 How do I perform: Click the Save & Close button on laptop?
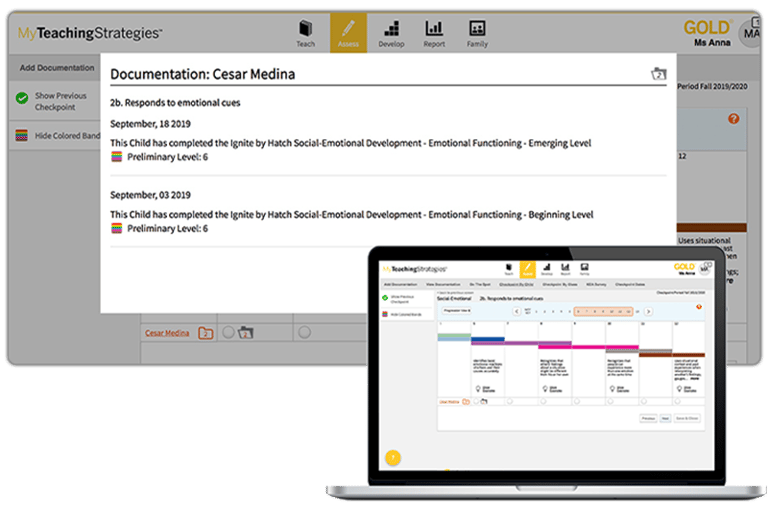coord(687,418)
